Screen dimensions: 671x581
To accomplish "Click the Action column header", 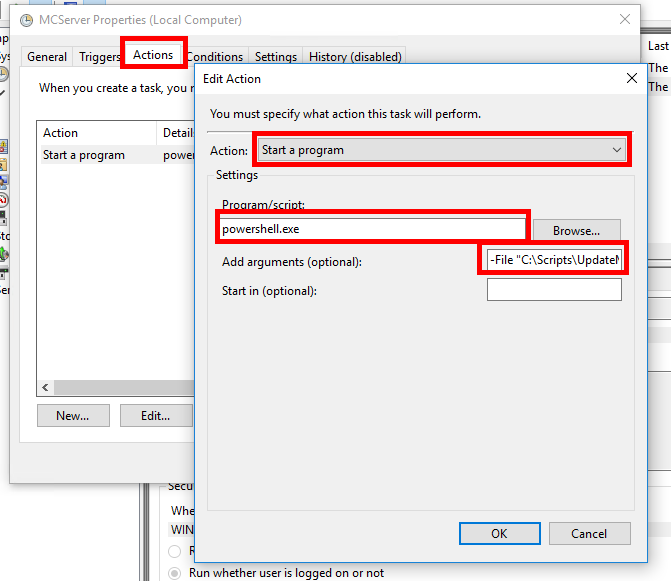I will click(x=97, y=133).
